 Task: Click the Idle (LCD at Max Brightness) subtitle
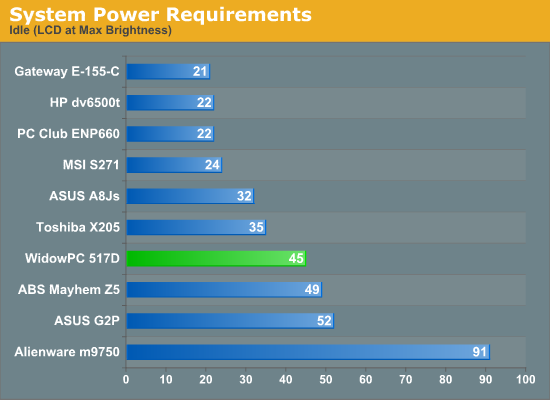point(90,31)
